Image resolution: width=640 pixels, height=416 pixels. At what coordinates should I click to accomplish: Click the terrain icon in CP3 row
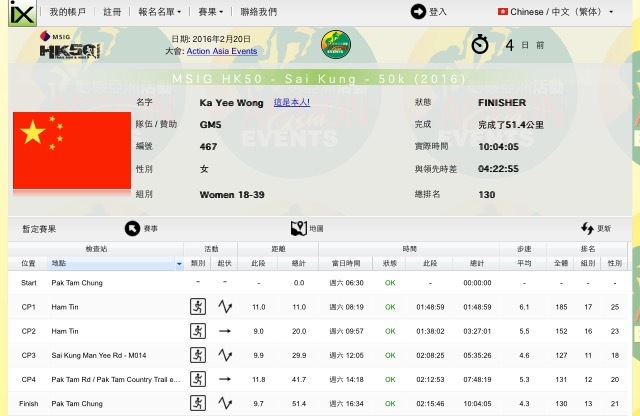point(225,353)
